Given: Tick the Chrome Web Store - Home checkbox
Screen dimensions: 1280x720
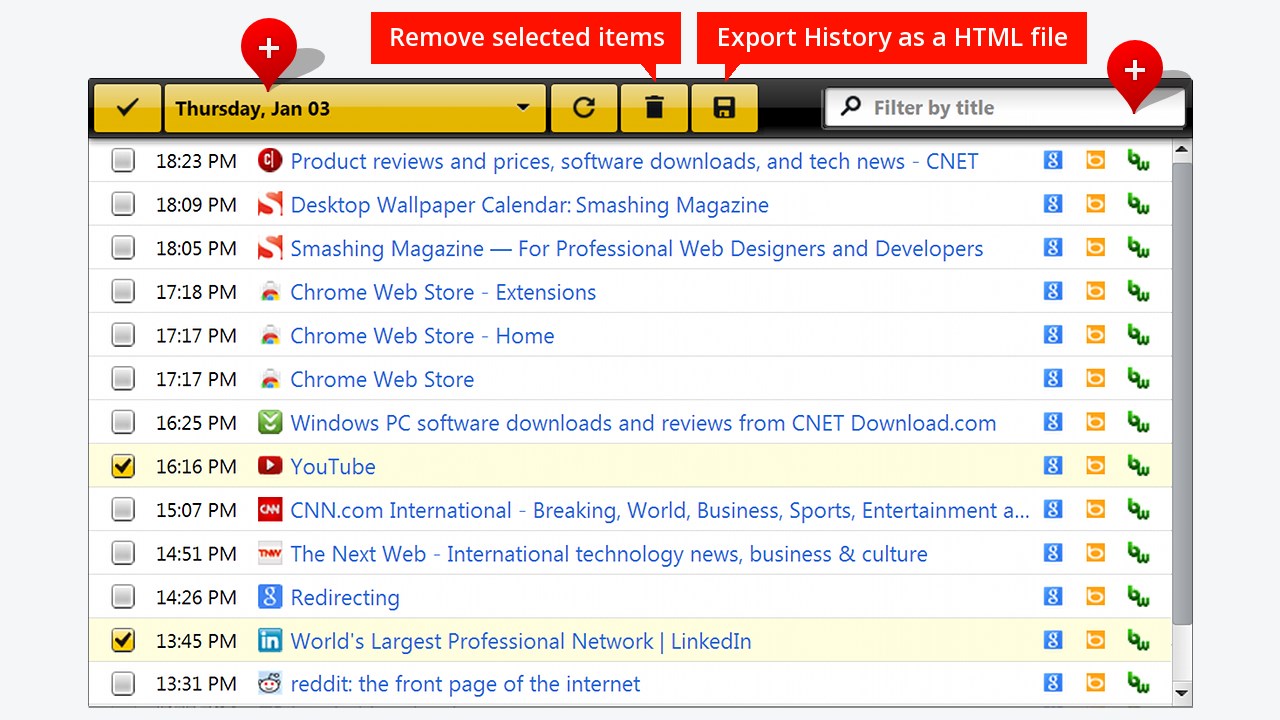Looking at the screenshot, I should click(123, 335).
